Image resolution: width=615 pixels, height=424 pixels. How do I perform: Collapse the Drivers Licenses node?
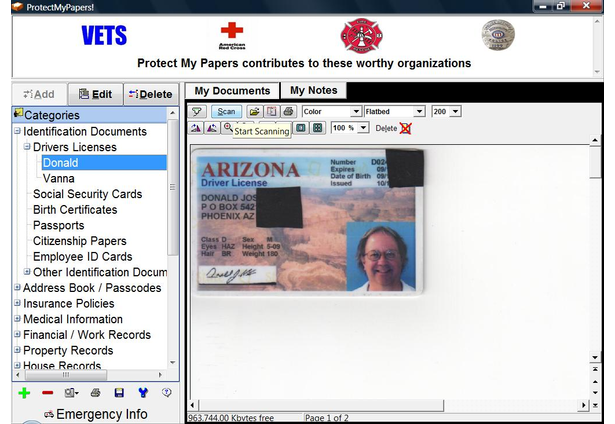27,146
